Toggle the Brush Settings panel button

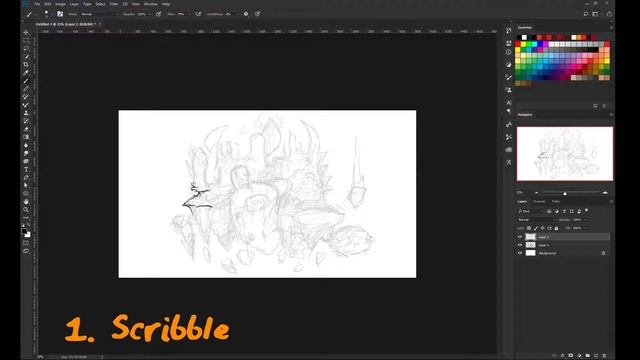click(60, 14)
